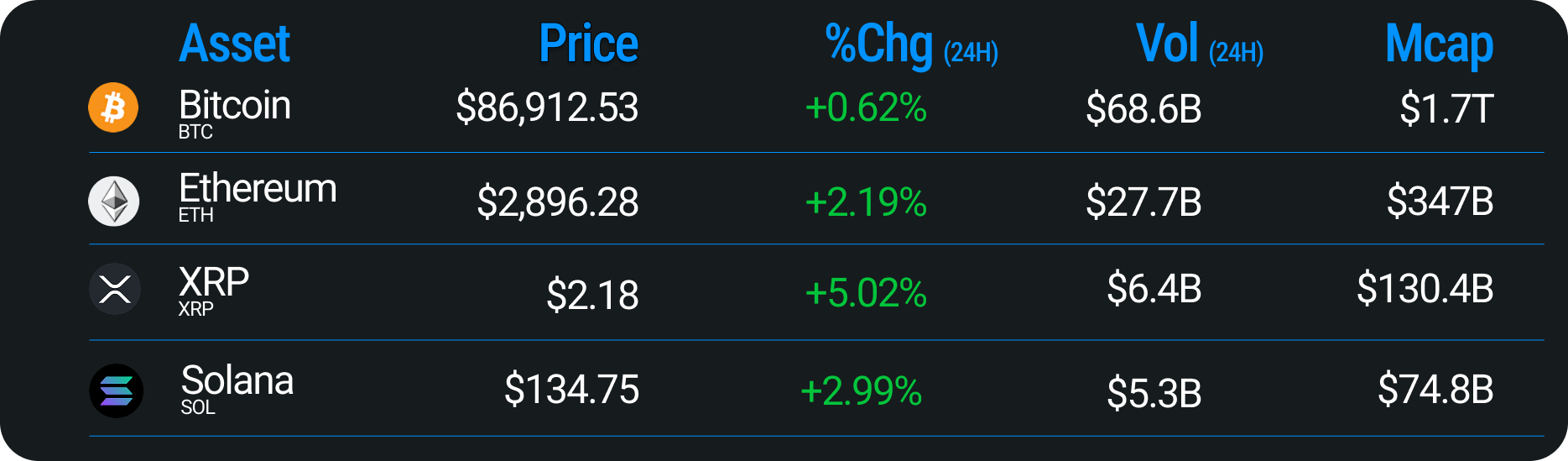Click Solana's $5.3B volume value
This screenshot has width=1568, height=461.
click(1154, 393)
